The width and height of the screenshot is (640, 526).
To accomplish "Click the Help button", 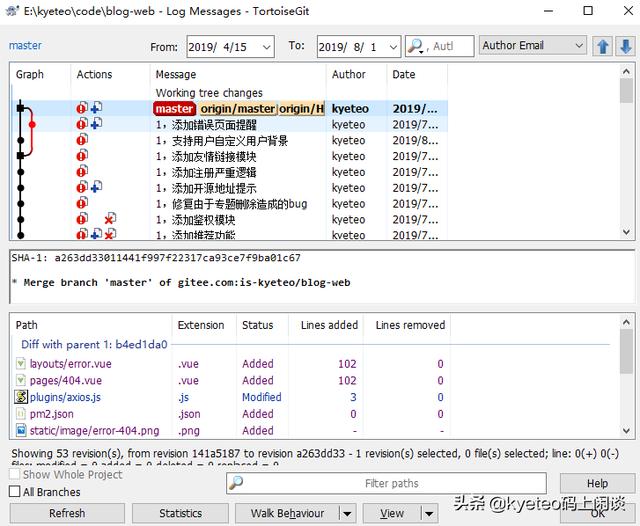I will [x=597, y=483].
